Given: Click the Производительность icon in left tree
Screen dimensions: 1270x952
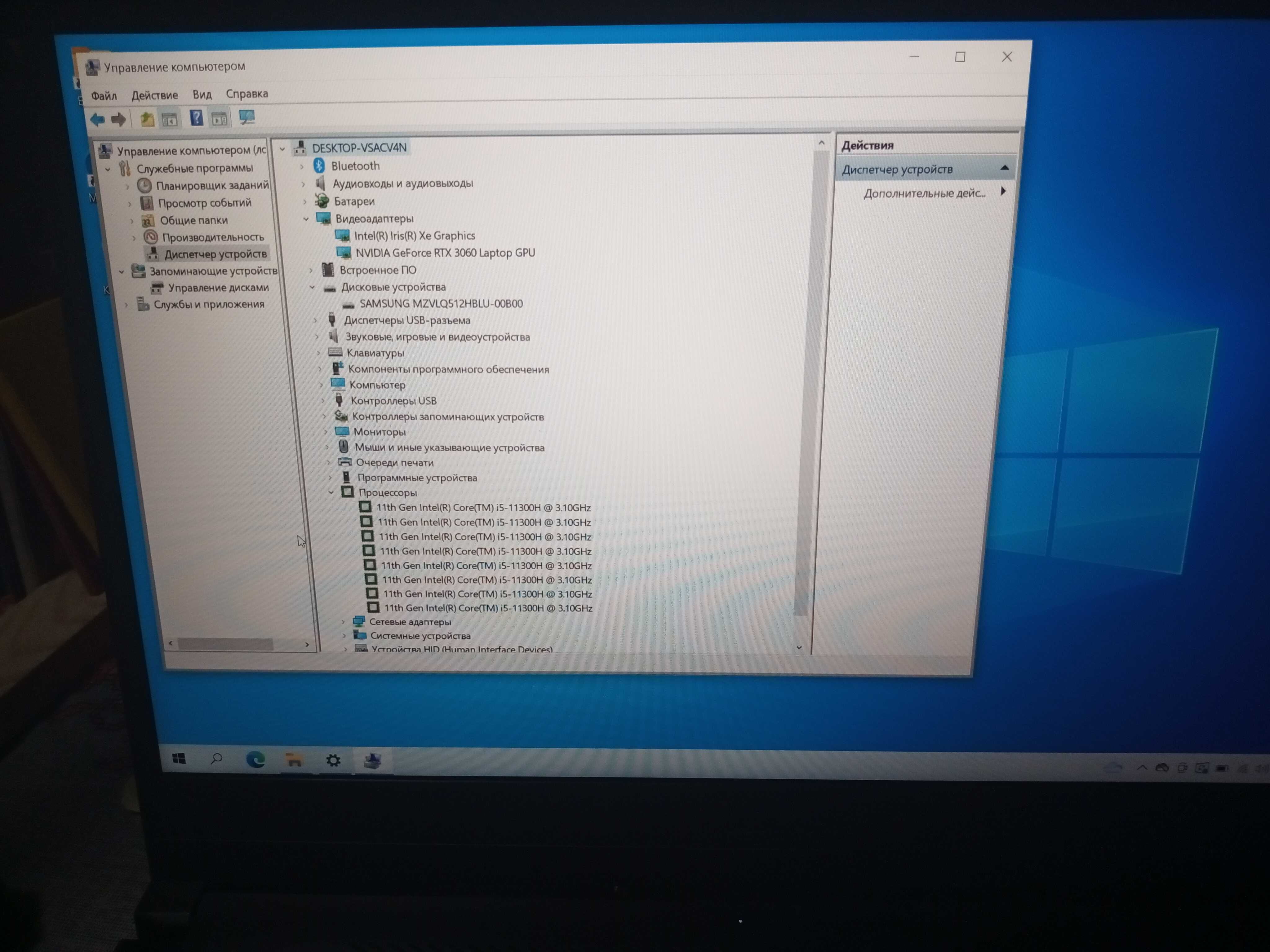Looking at the screenshot, I should [x=151, y=237].
